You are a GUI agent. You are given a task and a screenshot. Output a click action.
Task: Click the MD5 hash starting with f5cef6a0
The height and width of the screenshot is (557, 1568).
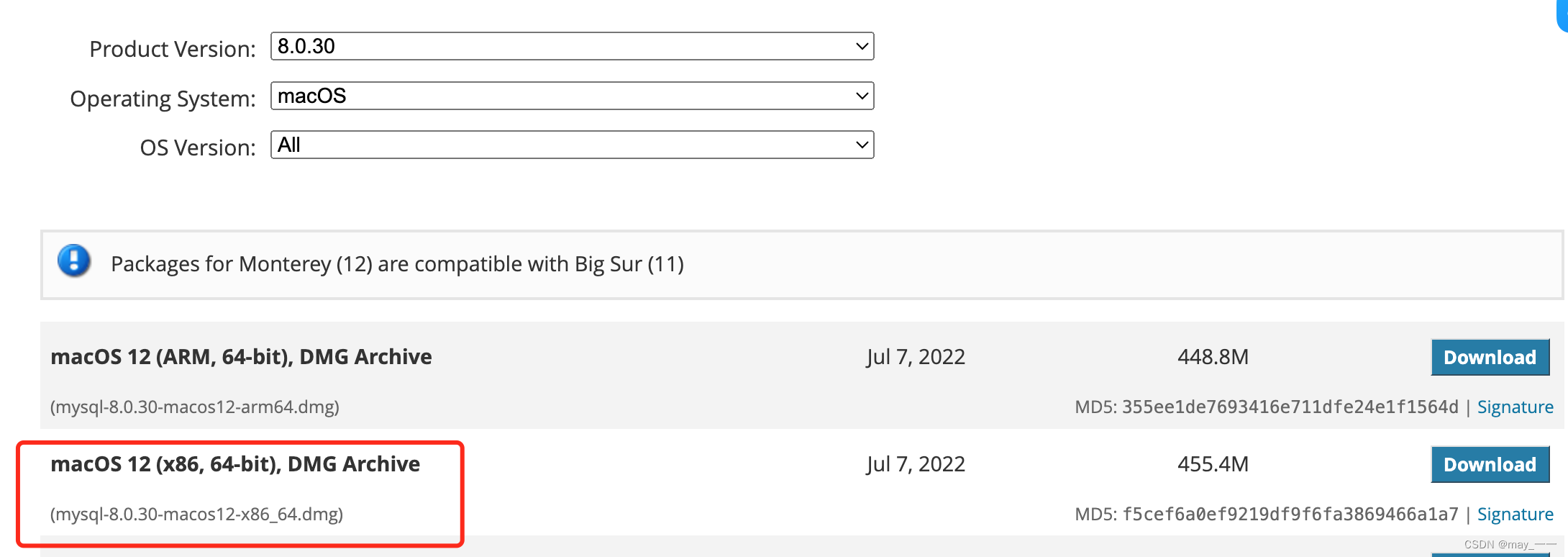click(x=1290, y=515)
